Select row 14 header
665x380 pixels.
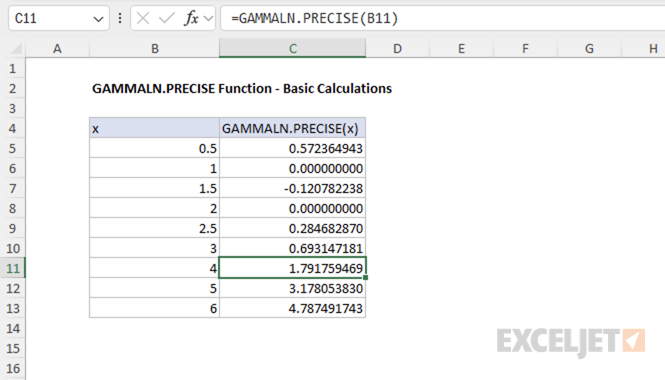point(13,328)
